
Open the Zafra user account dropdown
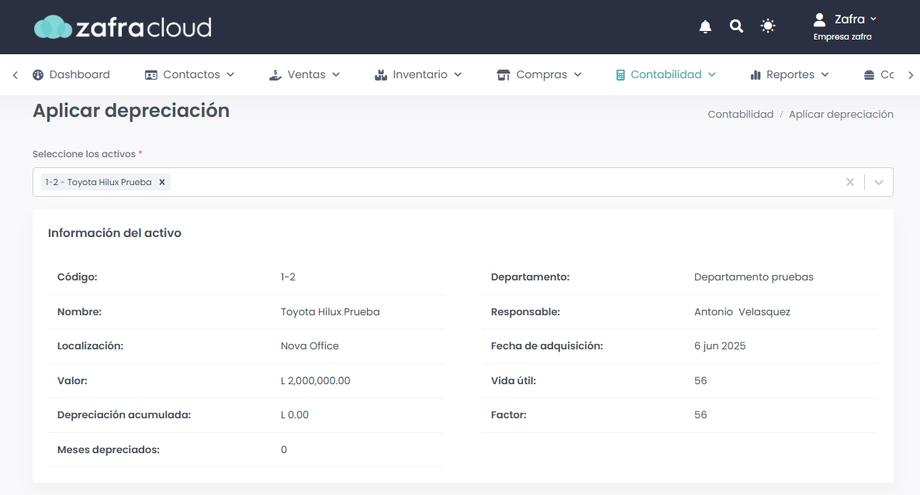pyautogui.click(x=853, y=19)
